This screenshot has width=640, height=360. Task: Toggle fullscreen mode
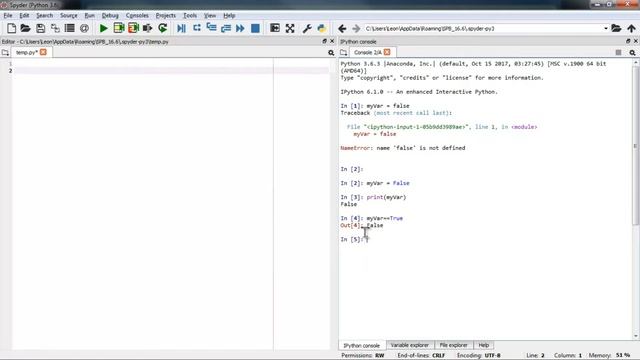(x=290, y=28)
